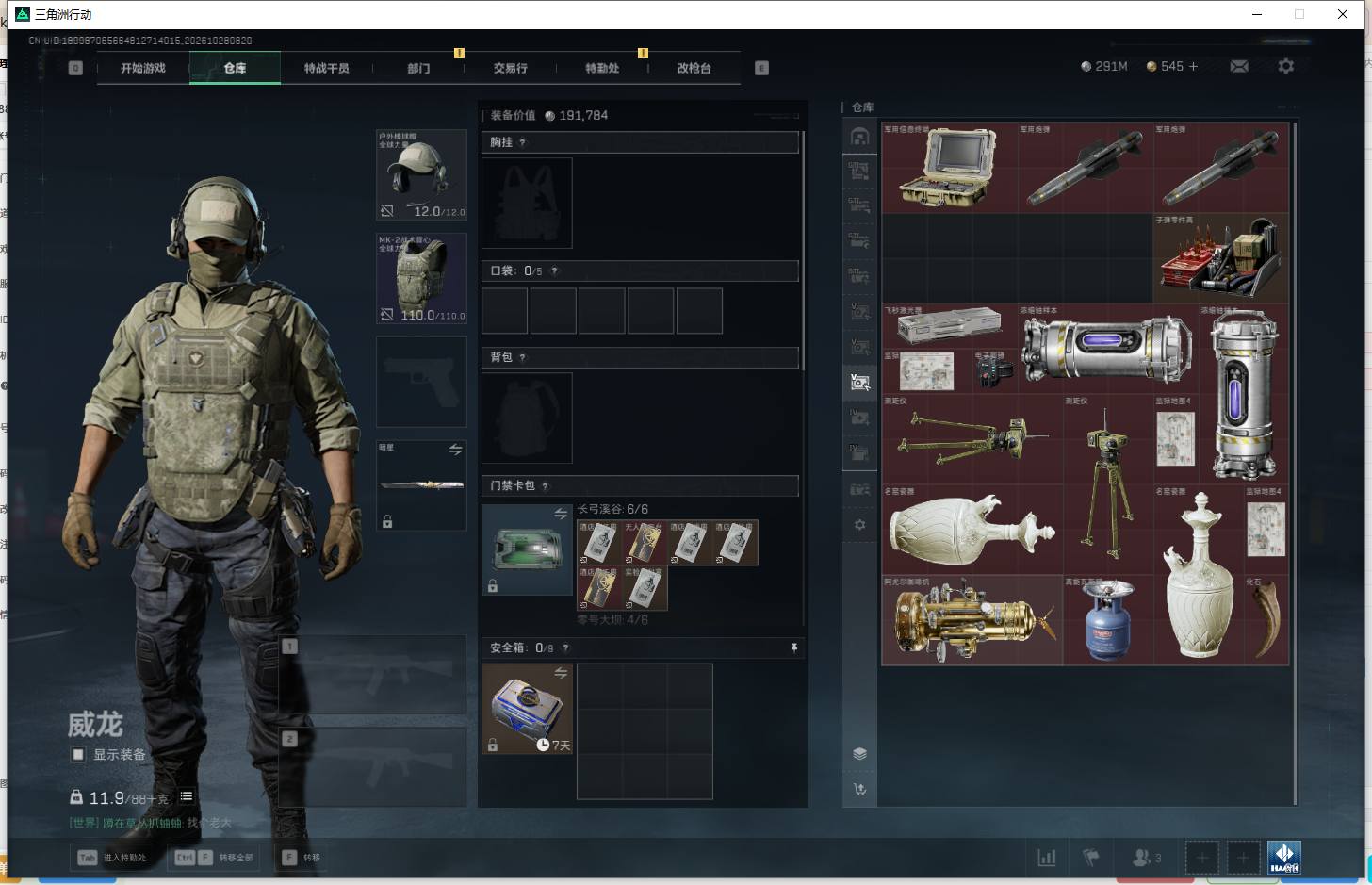Click the E key icon after 改枪台
The height and width of the screenshot is (885, 1372).
[761, 68]
